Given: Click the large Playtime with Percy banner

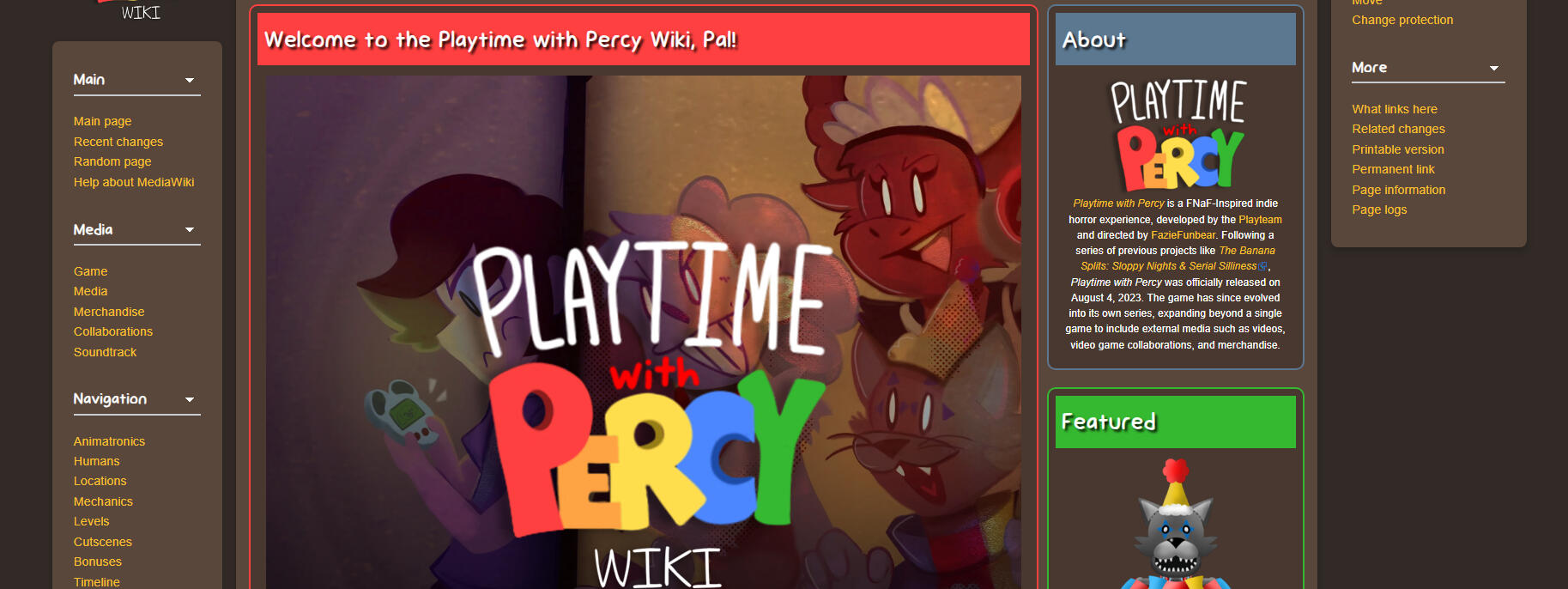Looking at the screenshot, I should click(643, 332).
